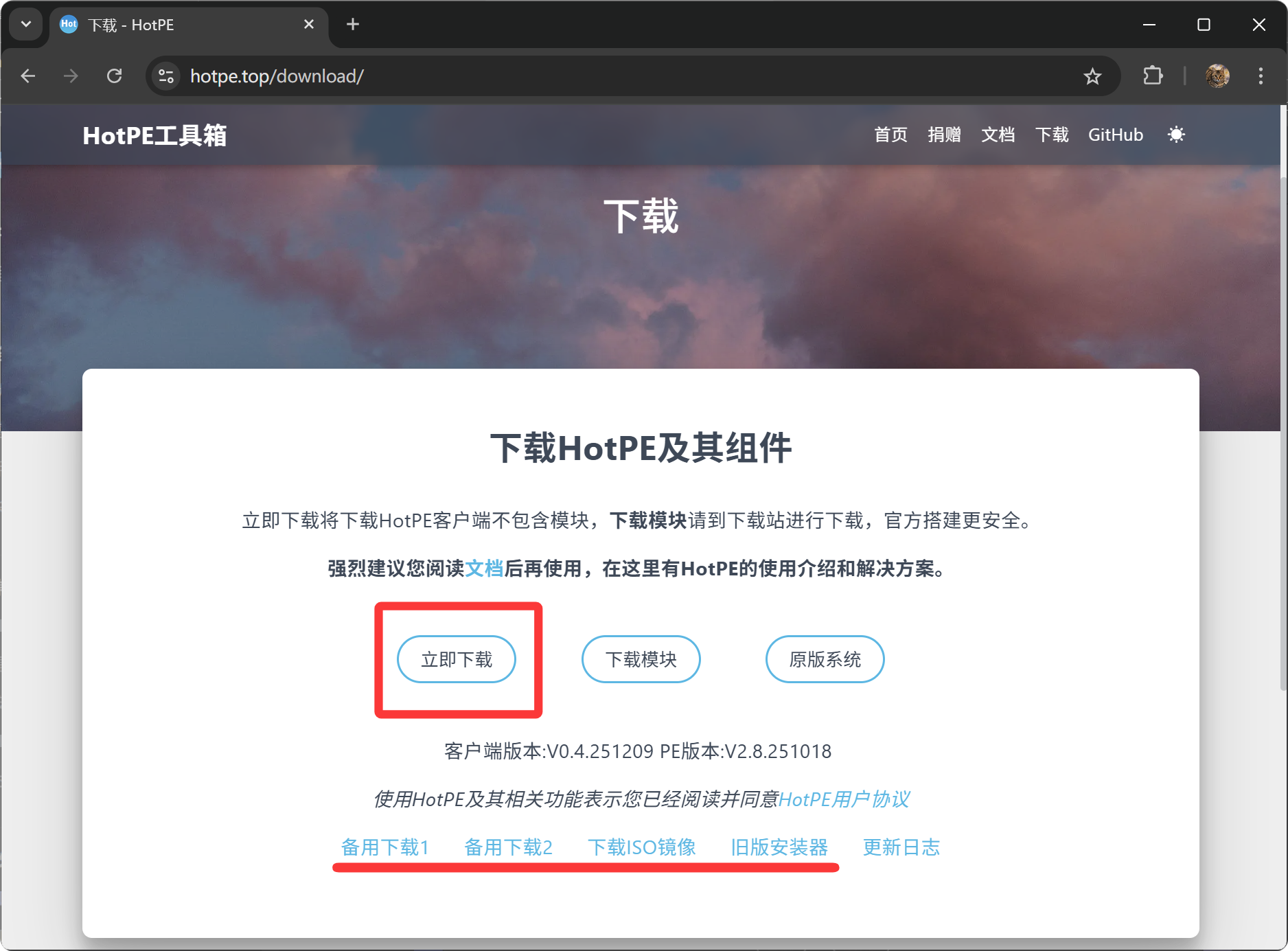This screenshot has height=951, width=1288.
Task: Select the 原版系统 button
Action: tap(825, 659)
